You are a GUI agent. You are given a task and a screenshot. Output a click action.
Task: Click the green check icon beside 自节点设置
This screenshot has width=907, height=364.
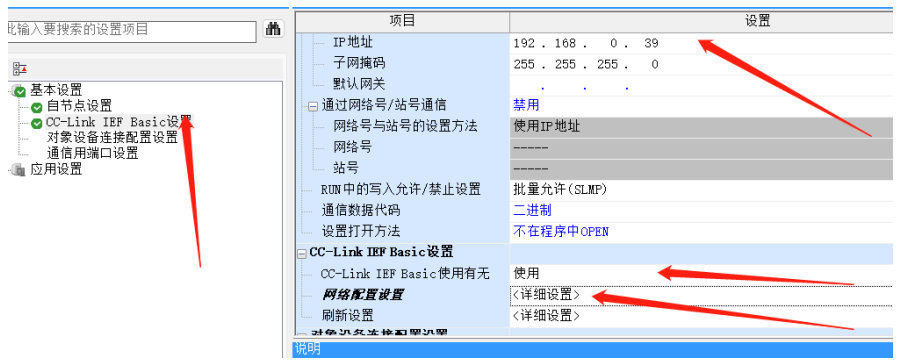(36, 107)
